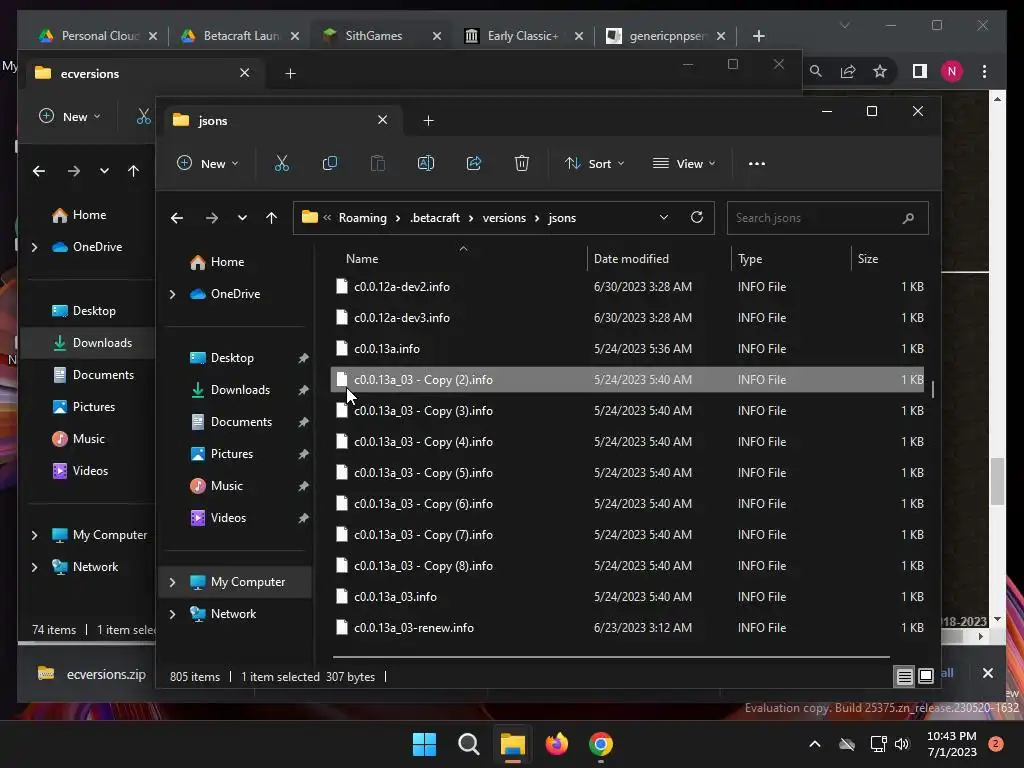Image resolution: width=1024 pixels, height=768 pixels.
Task: Click the Paste icon in jsons toolbar
Action: coord(377,163)
